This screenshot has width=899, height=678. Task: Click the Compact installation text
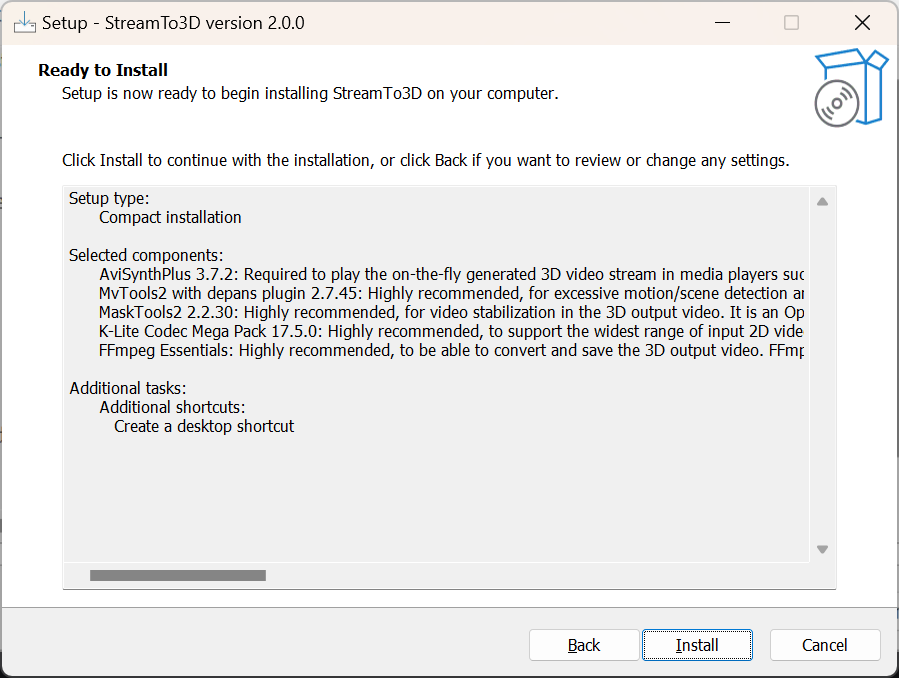coord(170,218)
